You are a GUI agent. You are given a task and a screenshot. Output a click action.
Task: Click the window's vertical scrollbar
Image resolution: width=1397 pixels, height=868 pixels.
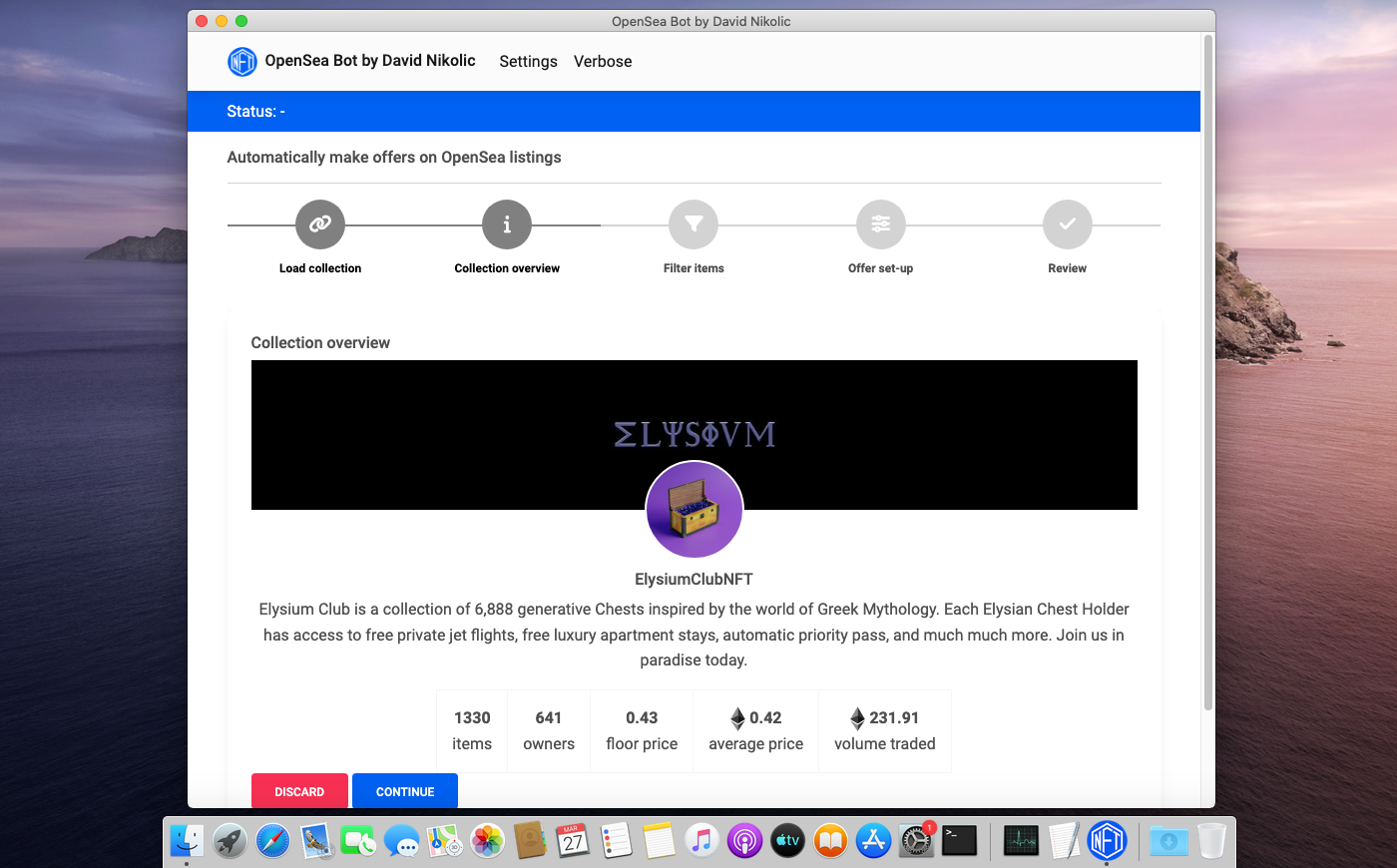(x=1208, y=372)
